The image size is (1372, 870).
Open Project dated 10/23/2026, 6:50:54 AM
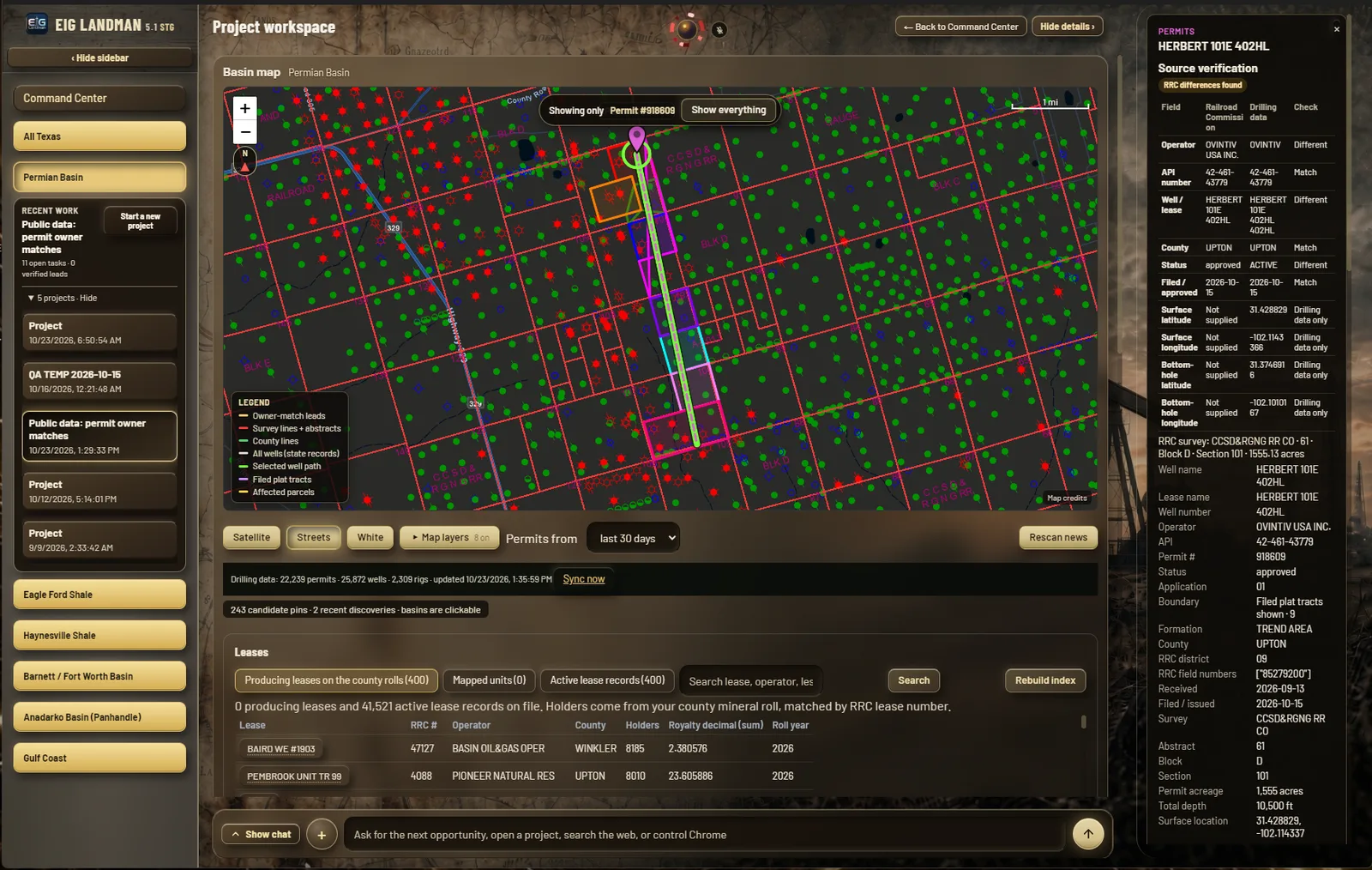pos(99,332)
